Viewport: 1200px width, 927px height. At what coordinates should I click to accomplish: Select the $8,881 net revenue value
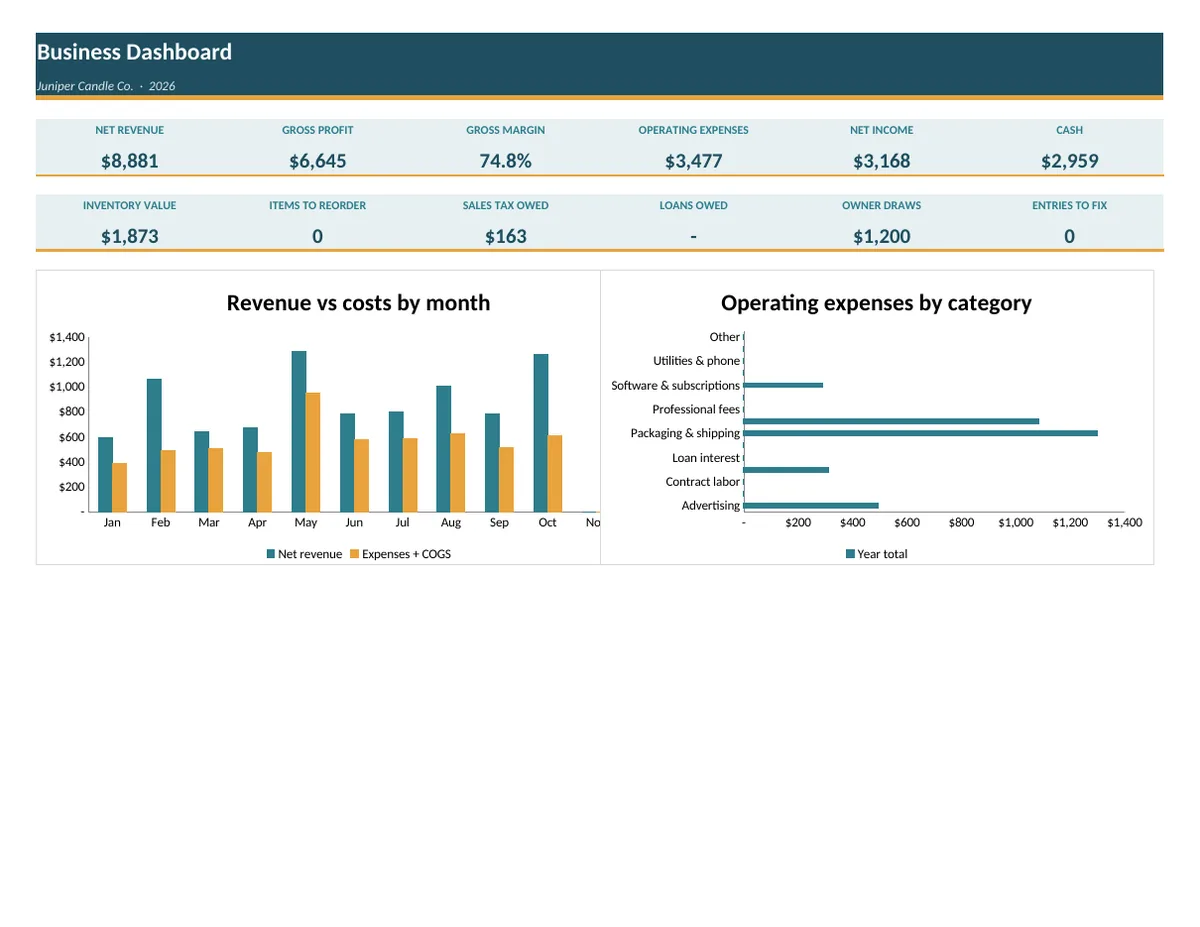[130, 161]
